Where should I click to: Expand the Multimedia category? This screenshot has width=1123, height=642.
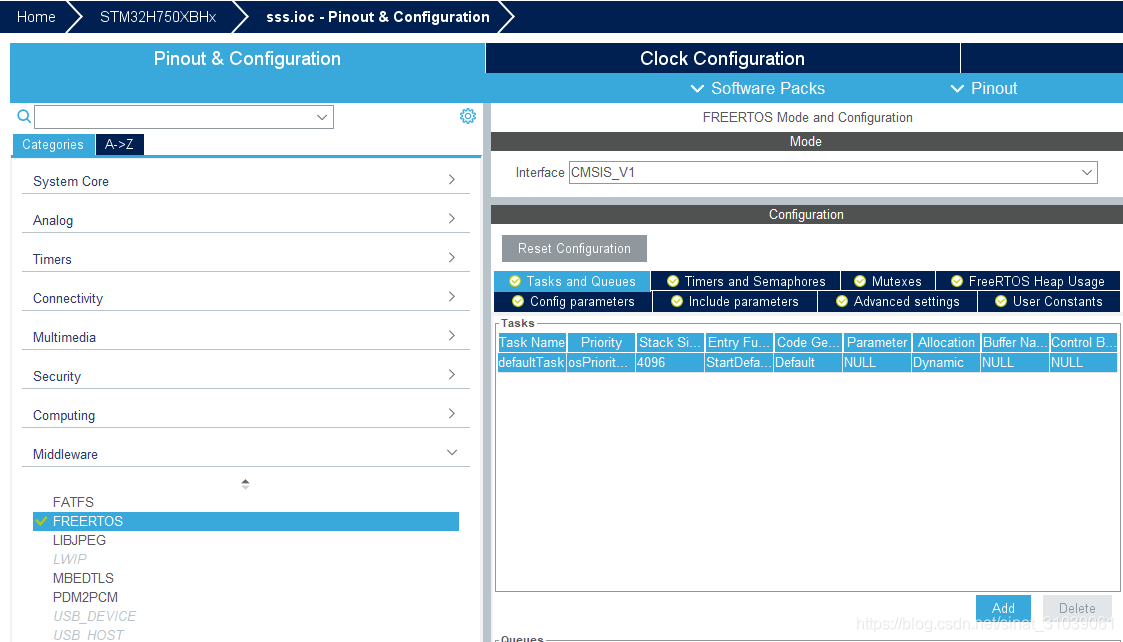tap(245, 337)
